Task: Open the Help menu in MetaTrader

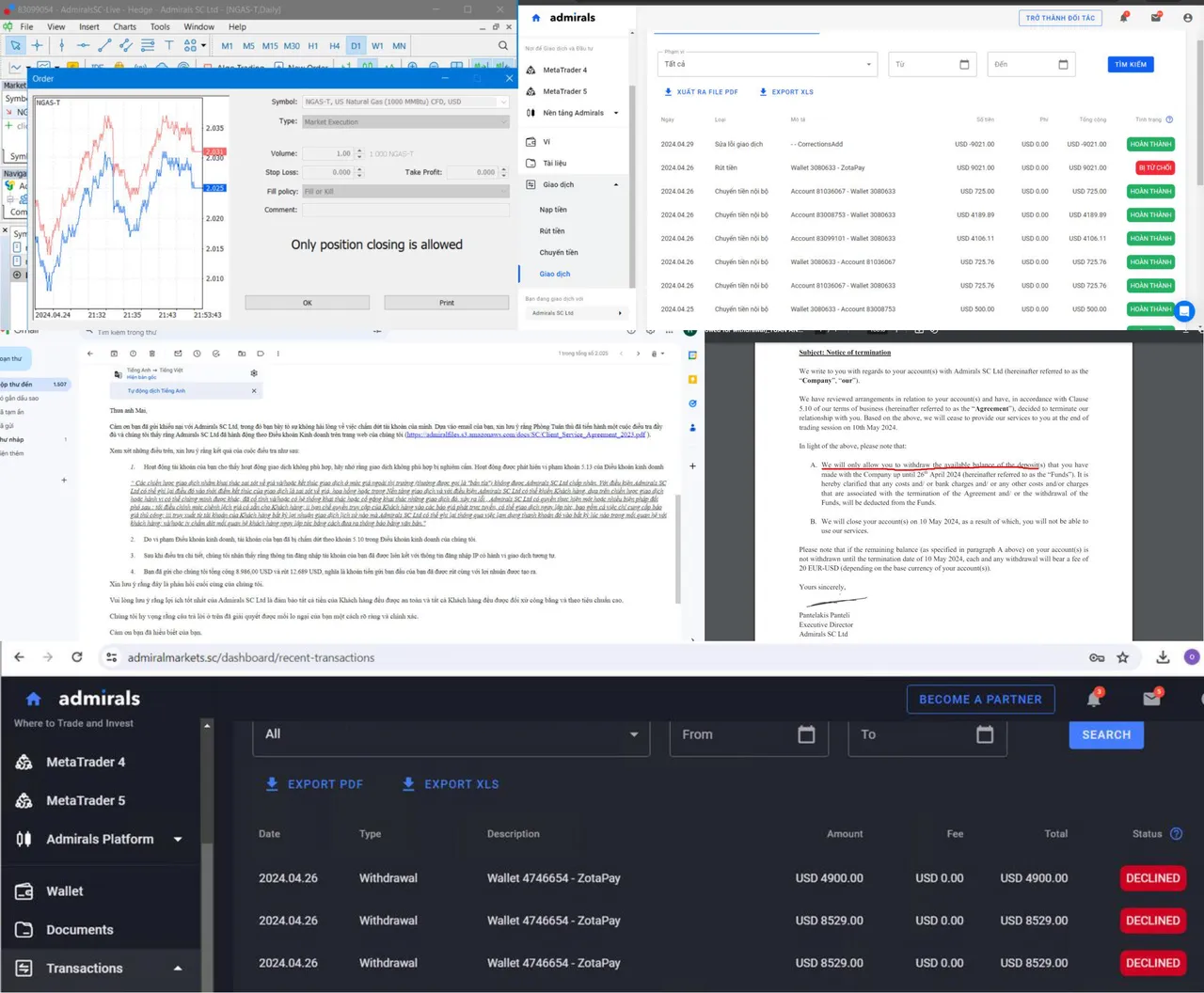Action: click(237, 26)
